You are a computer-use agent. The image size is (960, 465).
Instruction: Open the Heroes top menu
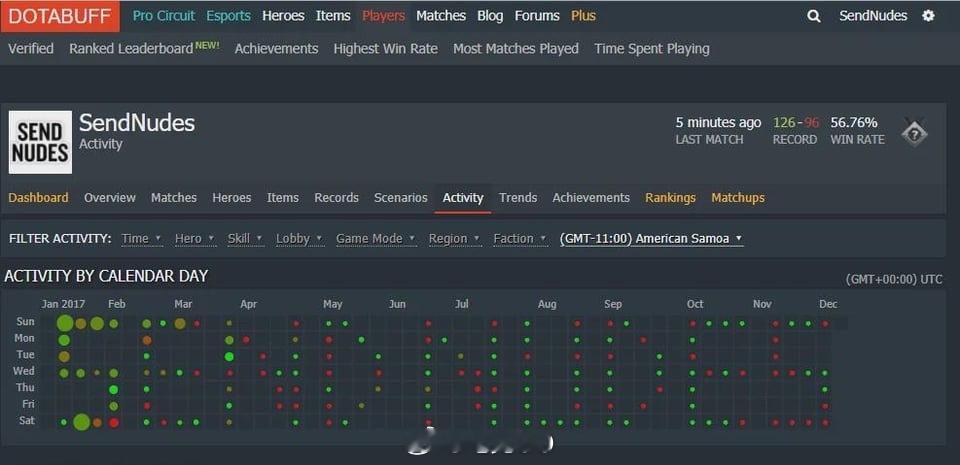pos(283,16)
